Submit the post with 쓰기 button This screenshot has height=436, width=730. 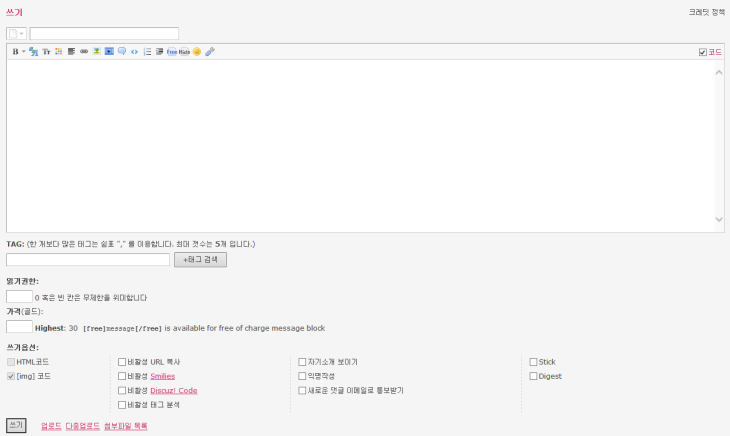tap(16, 425)
